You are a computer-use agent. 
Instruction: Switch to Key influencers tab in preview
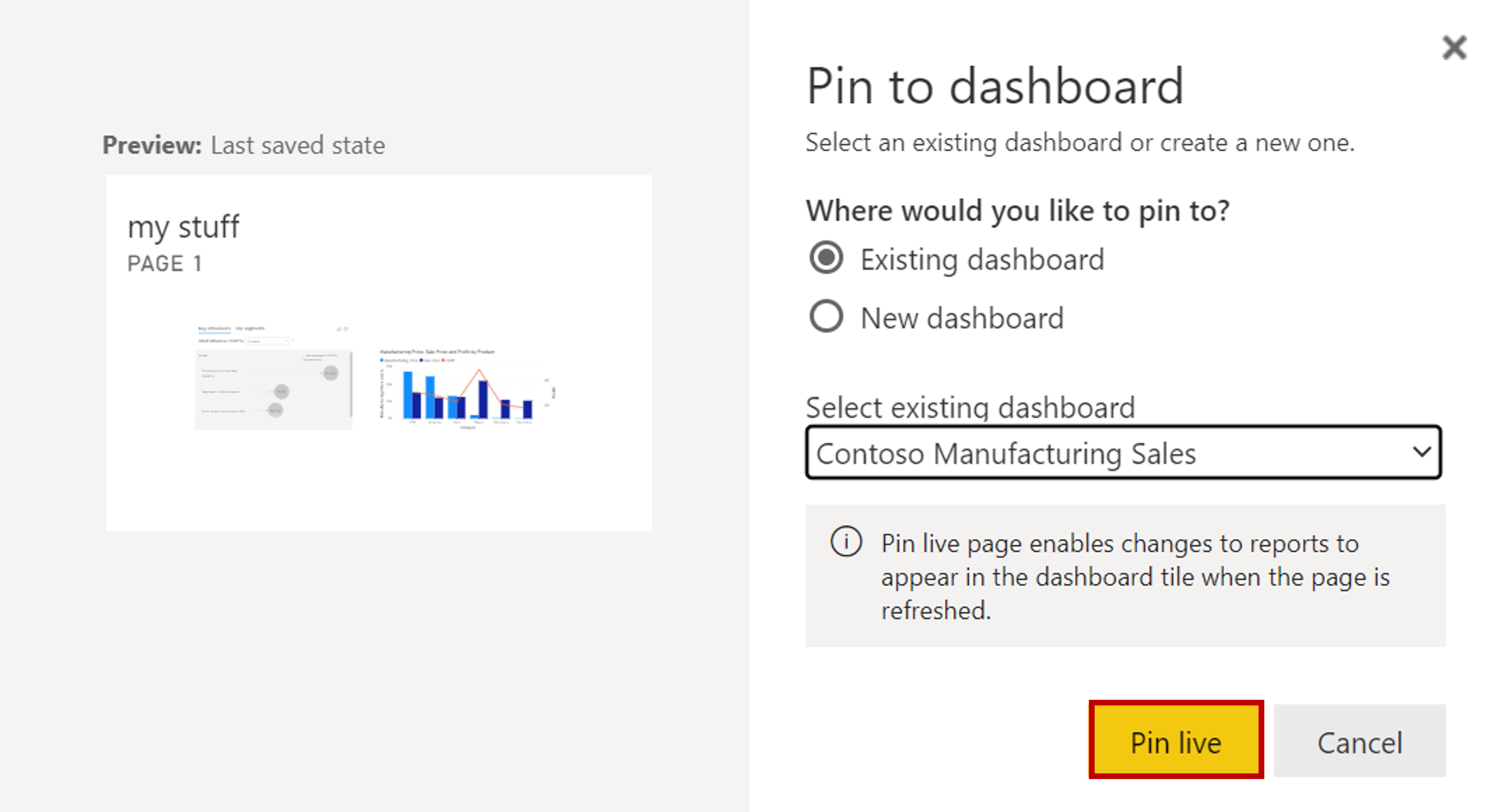pos(214,329)
